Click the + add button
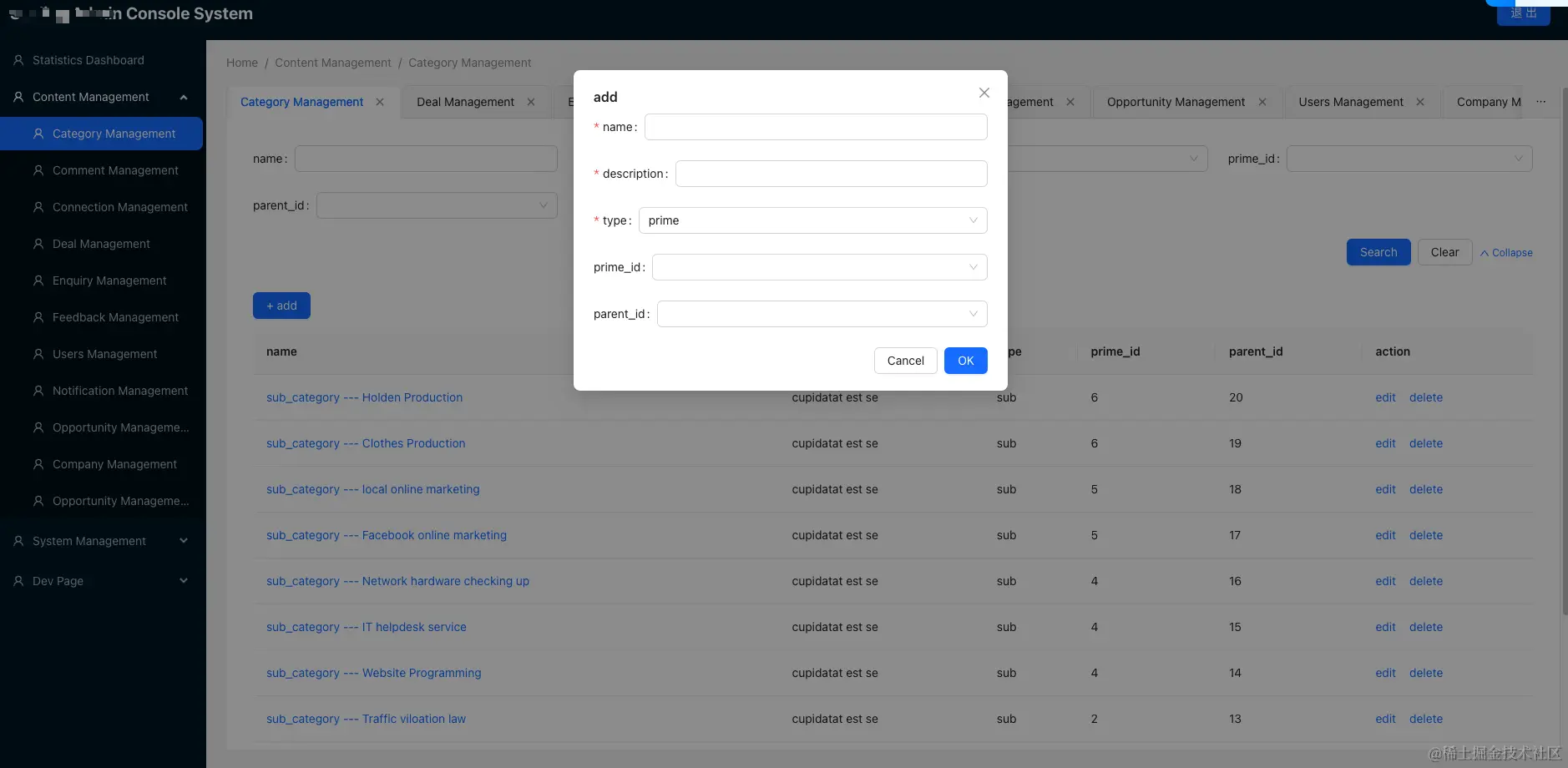The width and height of the screenshot is (1568, 768). pyautogui.click(x=281, y=306)
